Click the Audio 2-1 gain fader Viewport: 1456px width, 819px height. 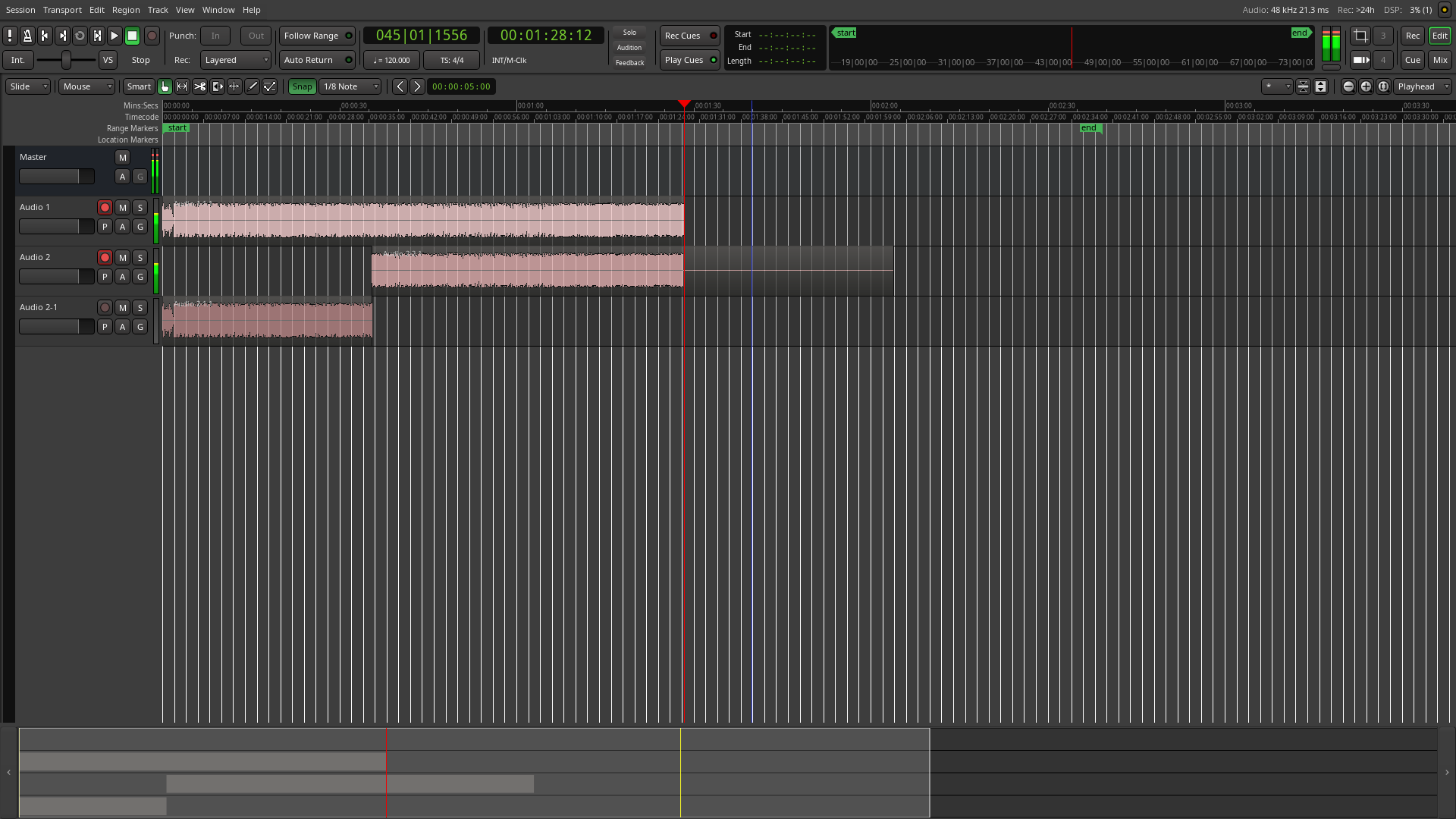click(56, 327)
